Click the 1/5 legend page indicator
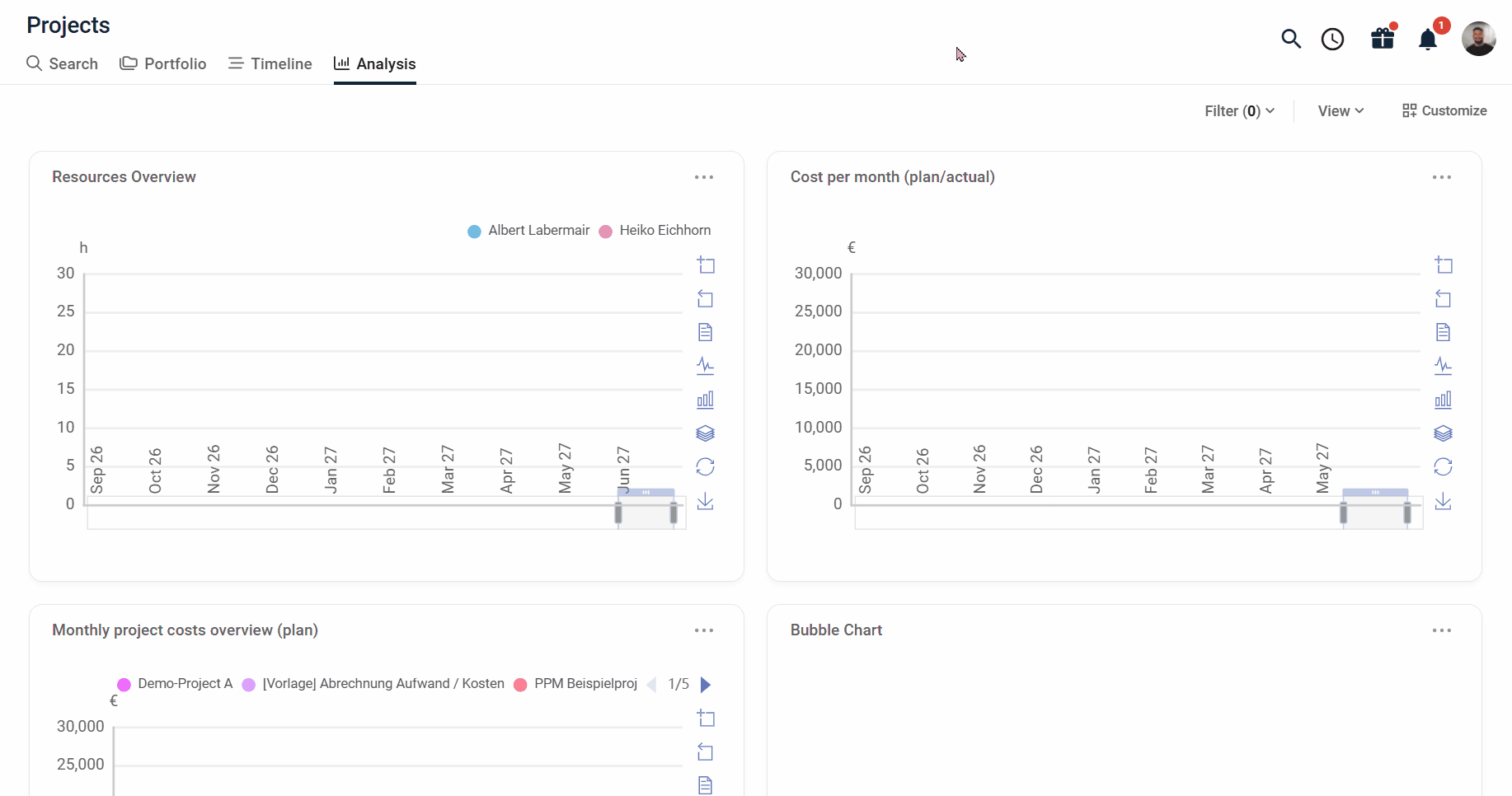Viewport: 1512px width, 796px height. pos(679,684)
